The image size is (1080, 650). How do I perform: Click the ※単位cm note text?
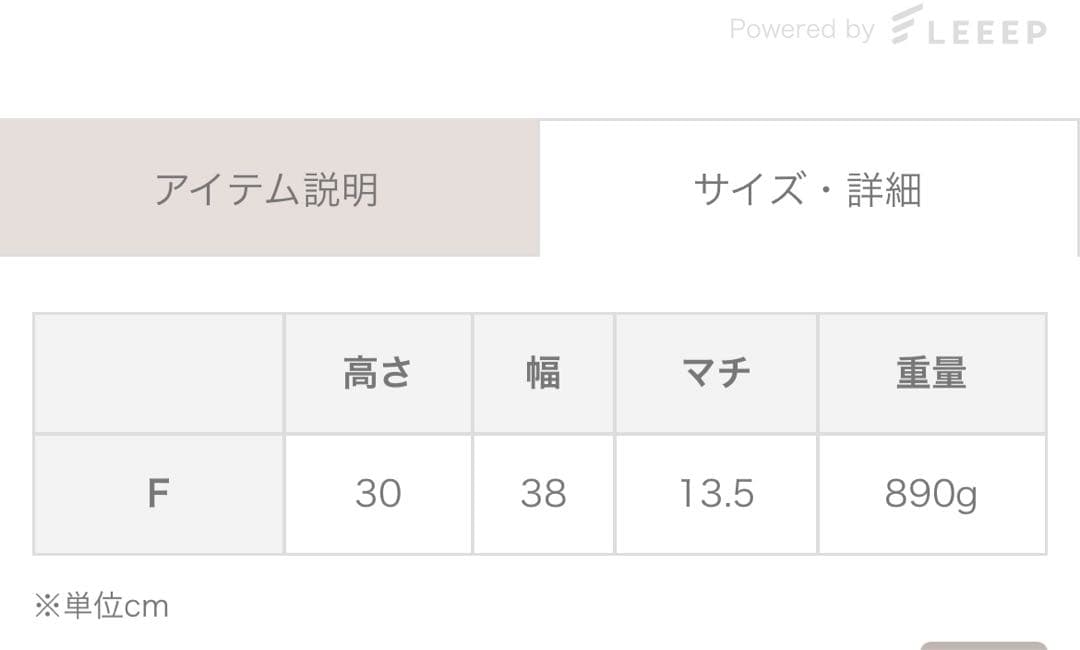[99, 605]
